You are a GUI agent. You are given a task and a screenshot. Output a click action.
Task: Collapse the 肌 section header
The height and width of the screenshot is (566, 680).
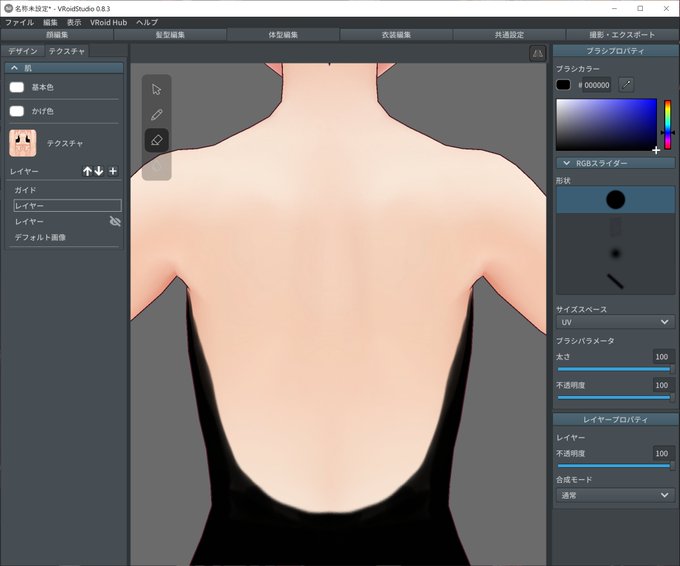(x=64, y=68)
